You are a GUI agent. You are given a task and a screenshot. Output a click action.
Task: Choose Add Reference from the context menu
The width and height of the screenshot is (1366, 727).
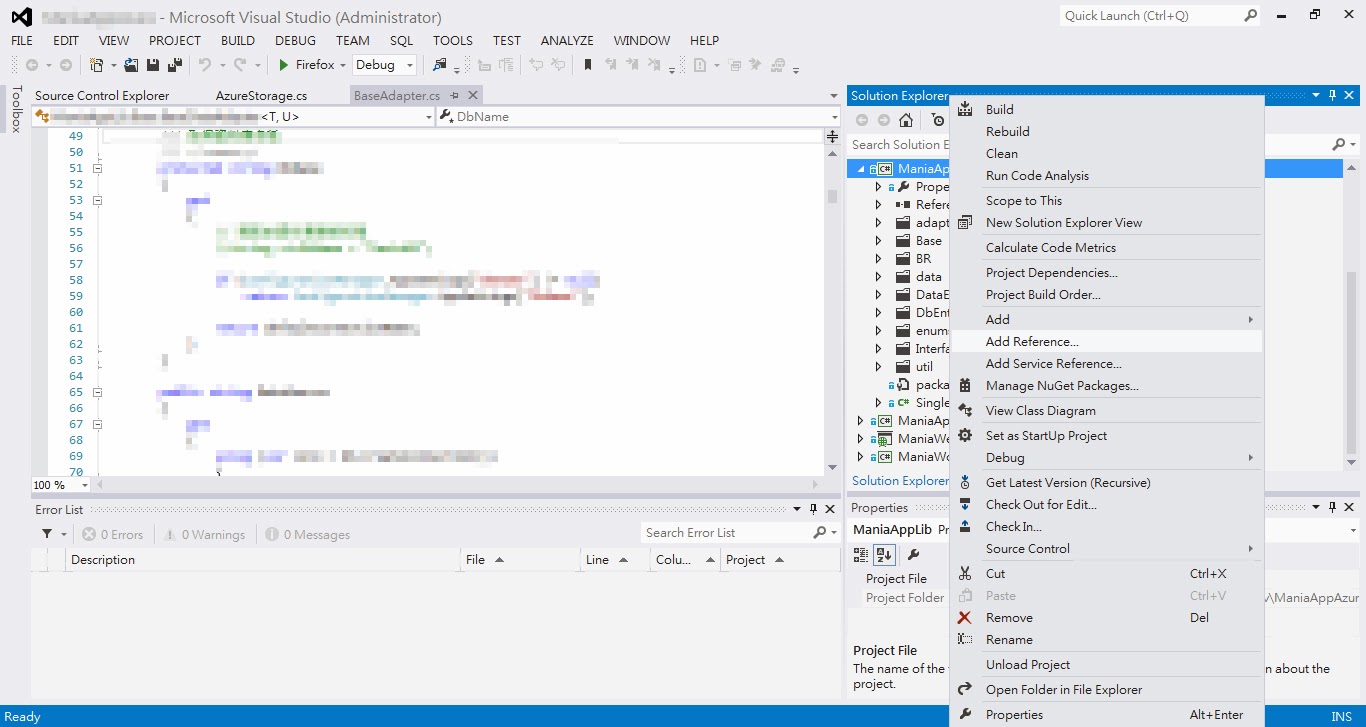(1032, 341)
